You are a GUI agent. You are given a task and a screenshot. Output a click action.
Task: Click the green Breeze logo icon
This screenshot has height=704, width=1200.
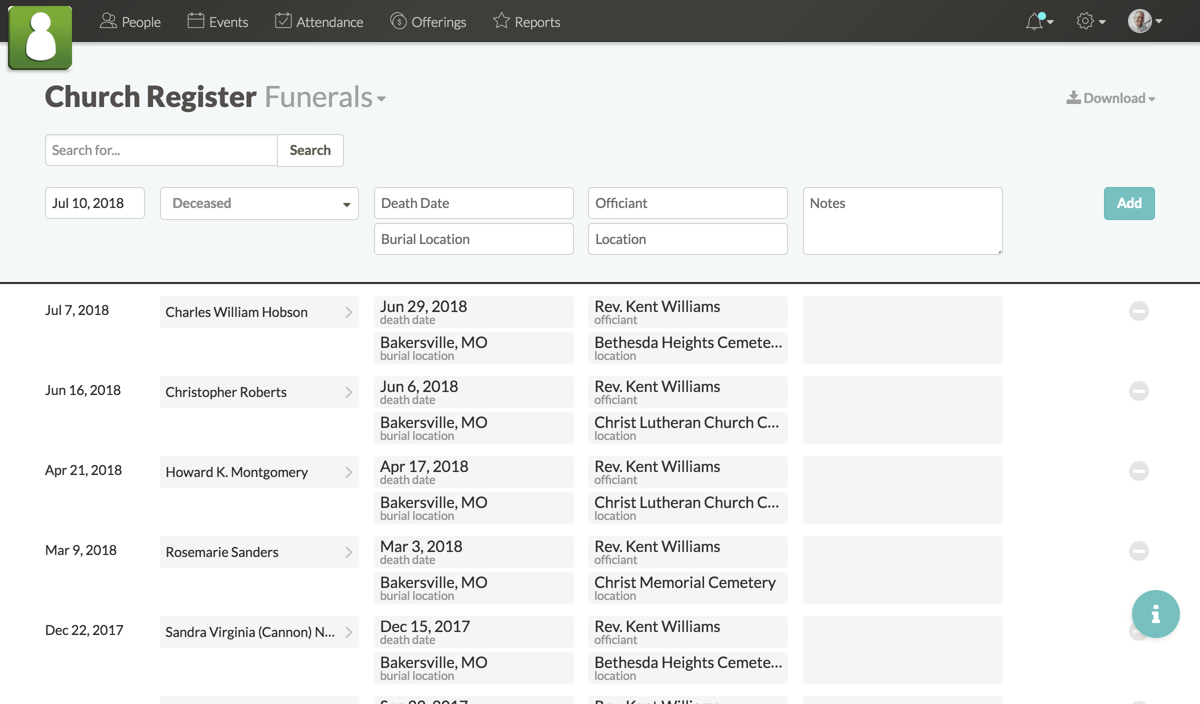coord(40,37)
